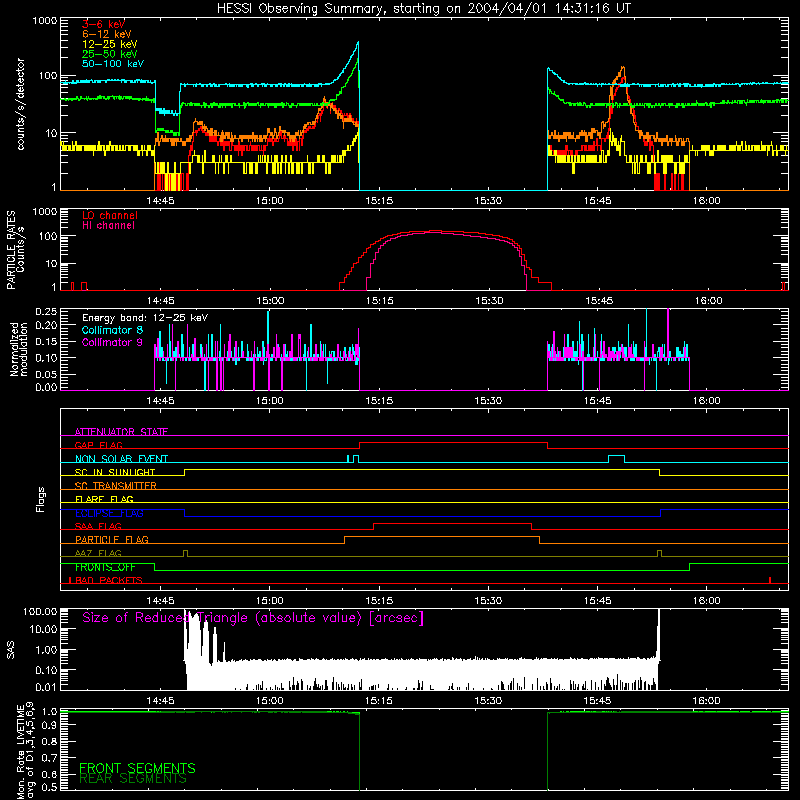
Task: Click the particle rate curve plateau
Action: [x=434, y=232]
